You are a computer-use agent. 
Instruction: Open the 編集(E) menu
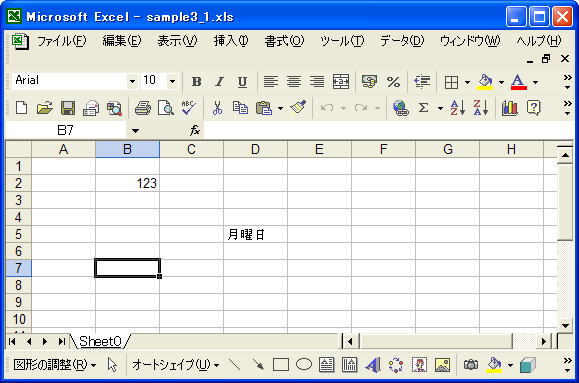pyautogui.click(x=122, y=41)
